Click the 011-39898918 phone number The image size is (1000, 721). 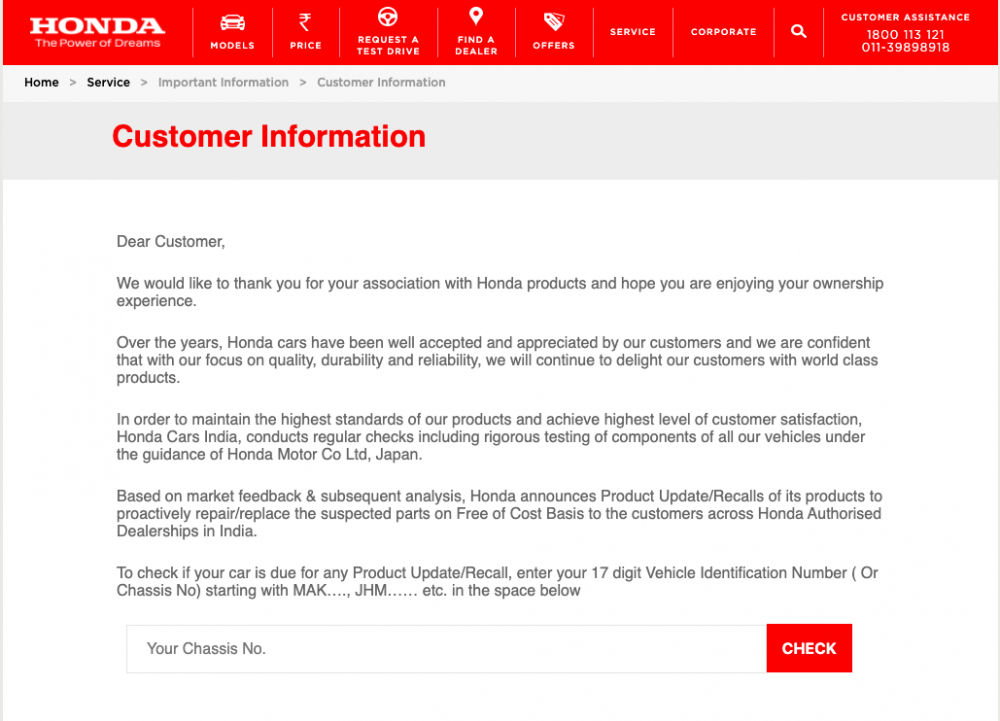pyautogui.click(x=905, y=48)
